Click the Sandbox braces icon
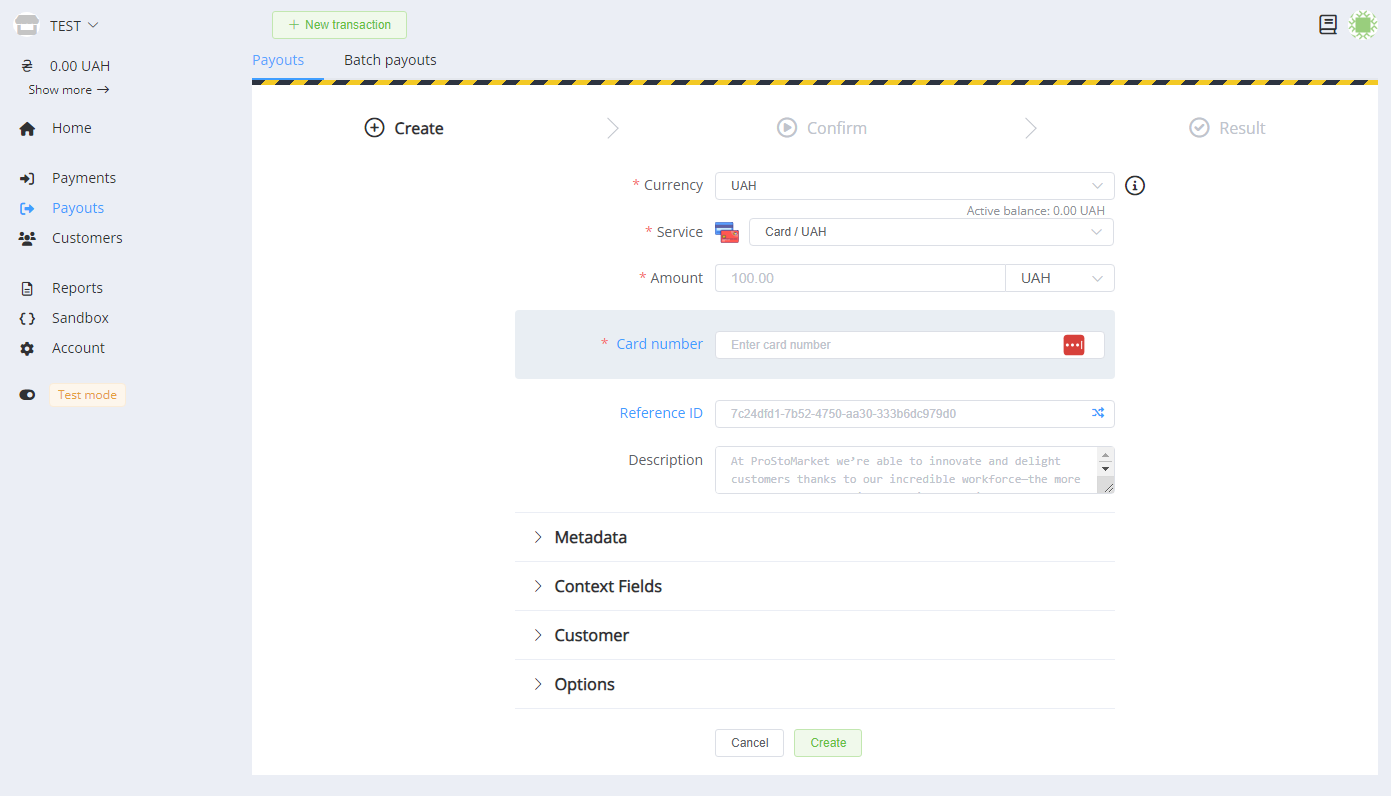 click(27, 319)
